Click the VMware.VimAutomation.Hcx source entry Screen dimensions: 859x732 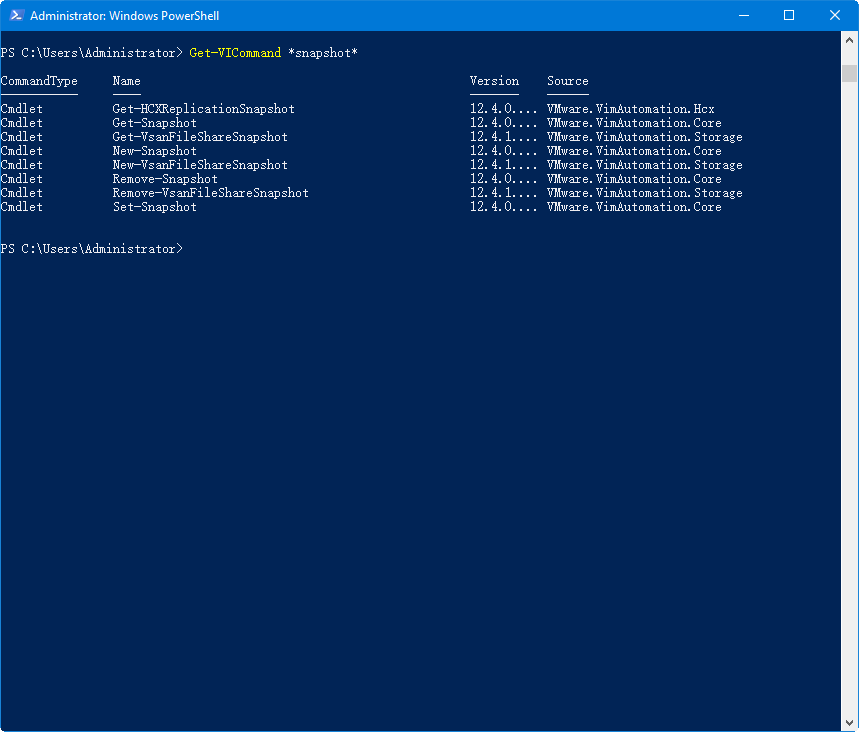point(631,109)
